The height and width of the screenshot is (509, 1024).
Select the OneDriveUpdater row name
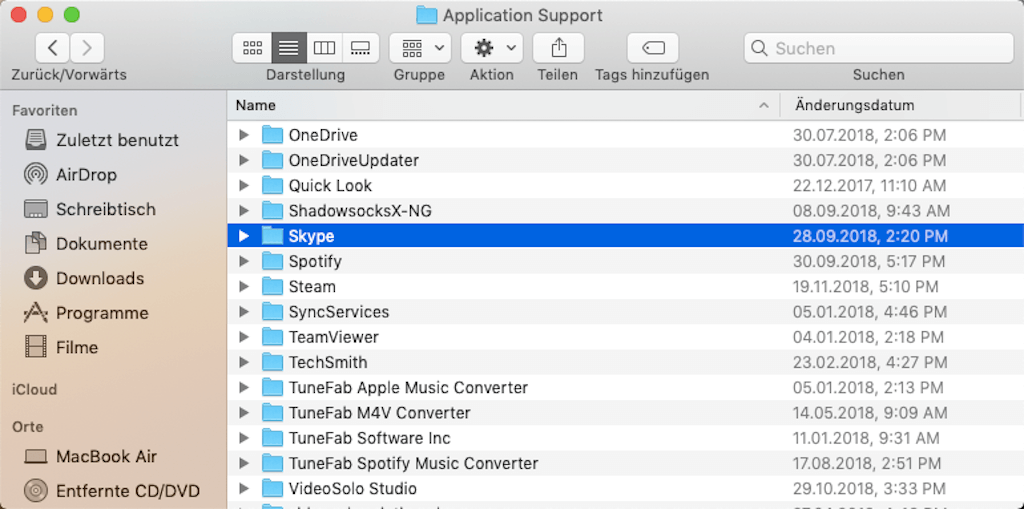pos(354,160)
